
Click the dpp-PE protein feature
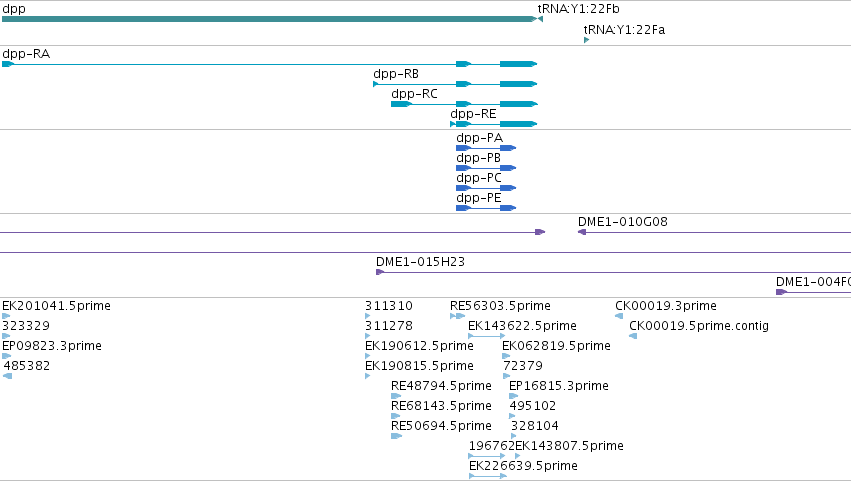coord(486,208)
